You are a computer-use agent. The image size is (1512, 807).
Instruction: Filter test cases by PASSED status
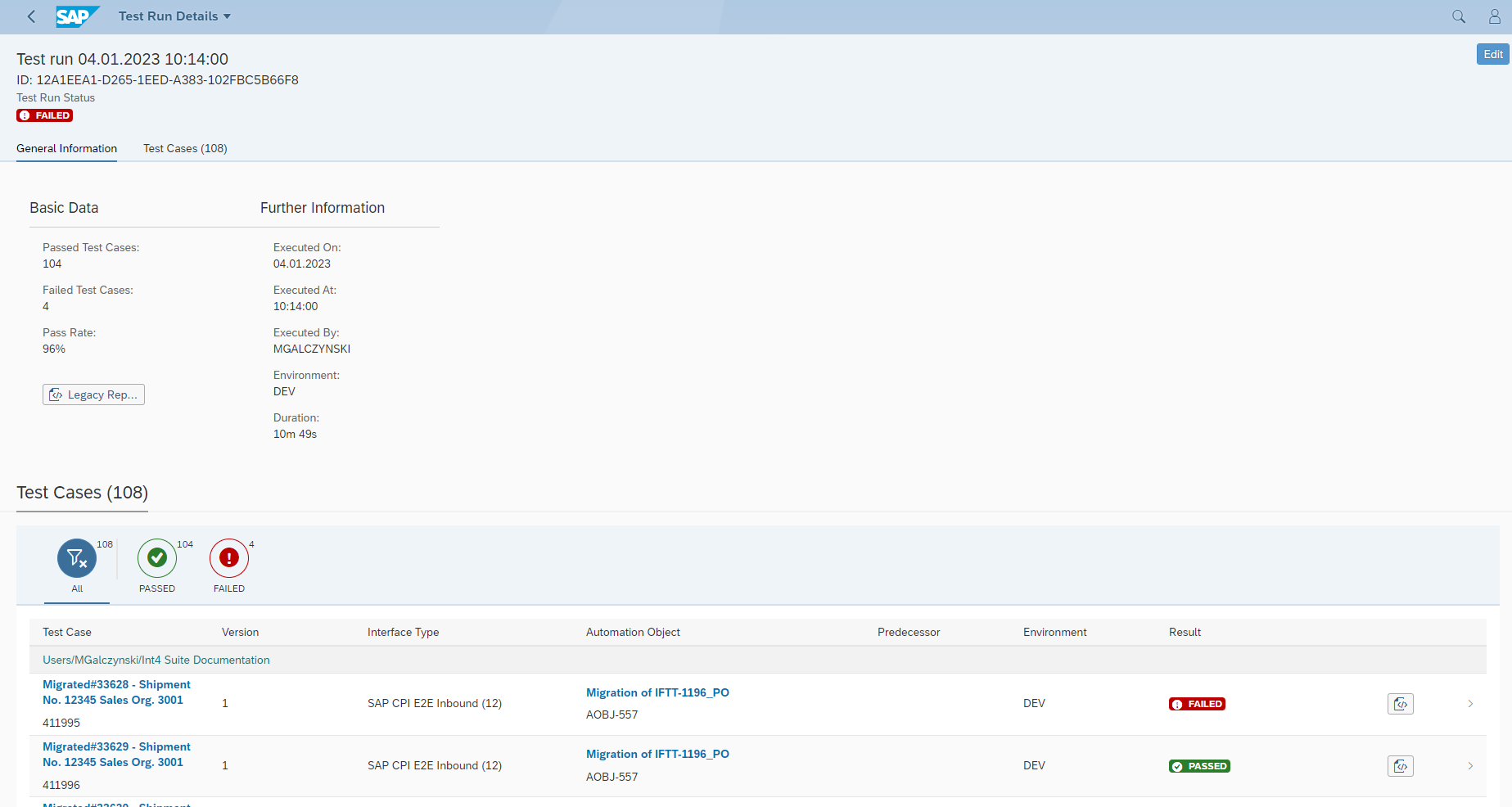(157, 558)
